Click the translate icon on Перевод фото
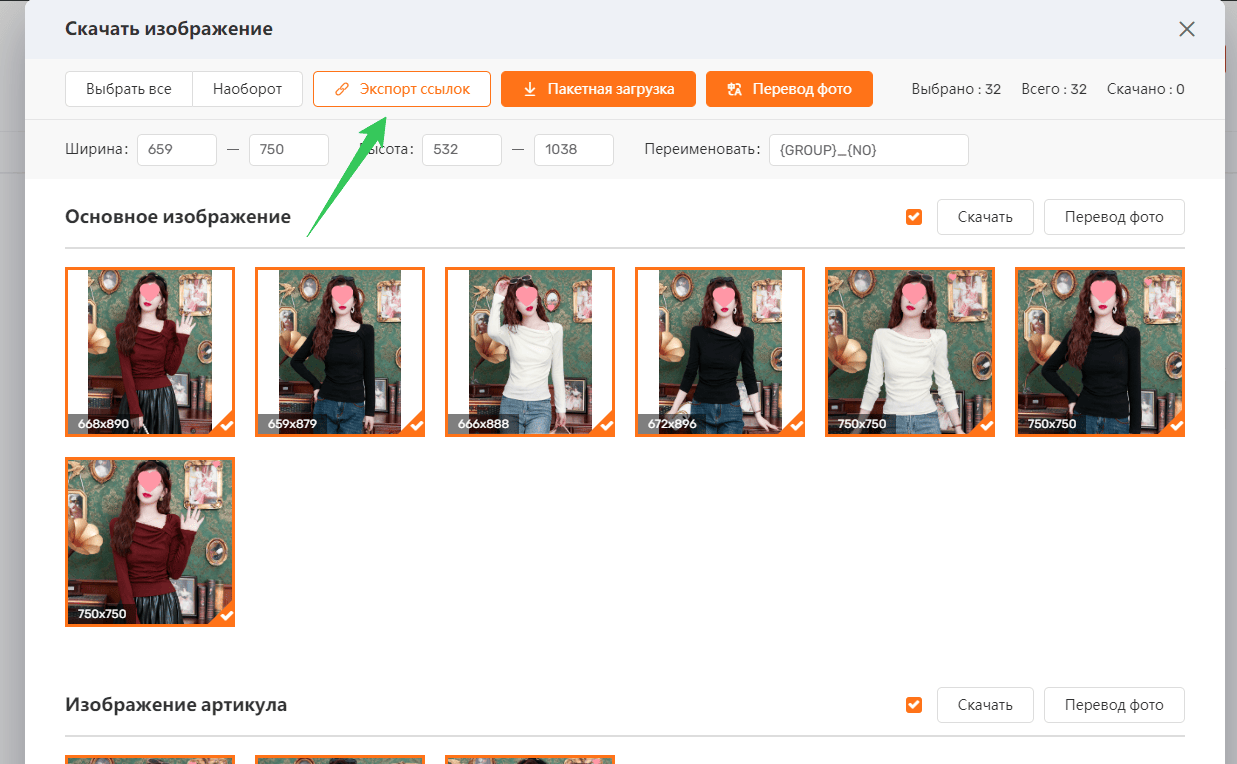1237x764 pixels. (735, 89)
